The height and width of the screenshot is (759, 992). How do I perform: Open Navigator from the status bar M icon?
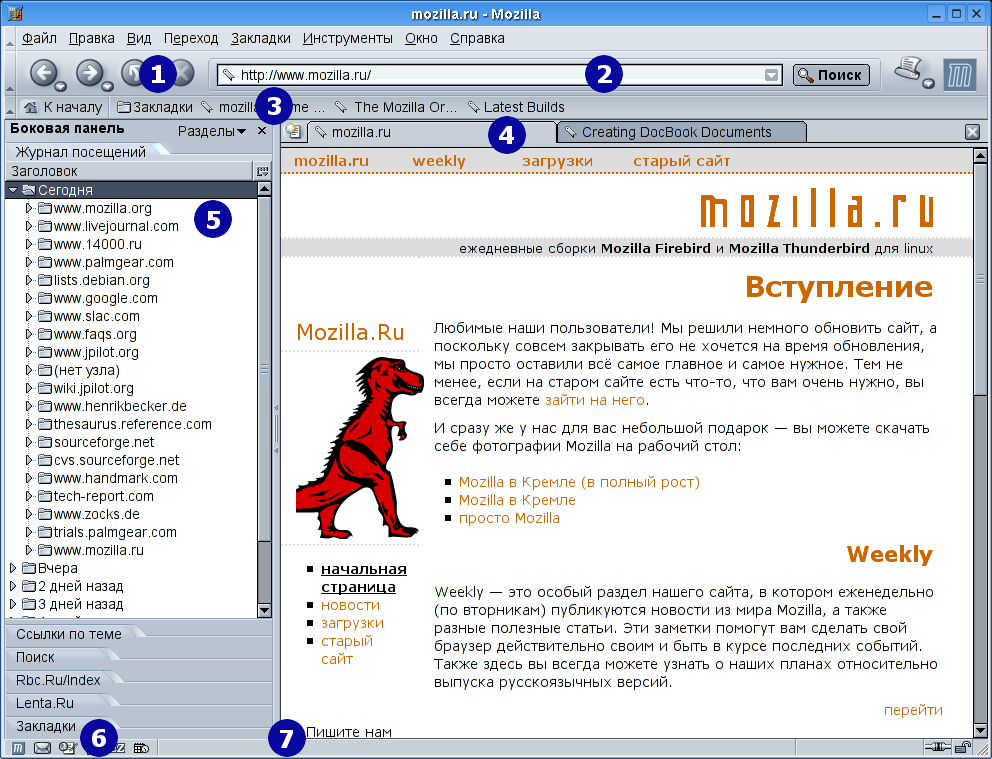click(18, 748)
